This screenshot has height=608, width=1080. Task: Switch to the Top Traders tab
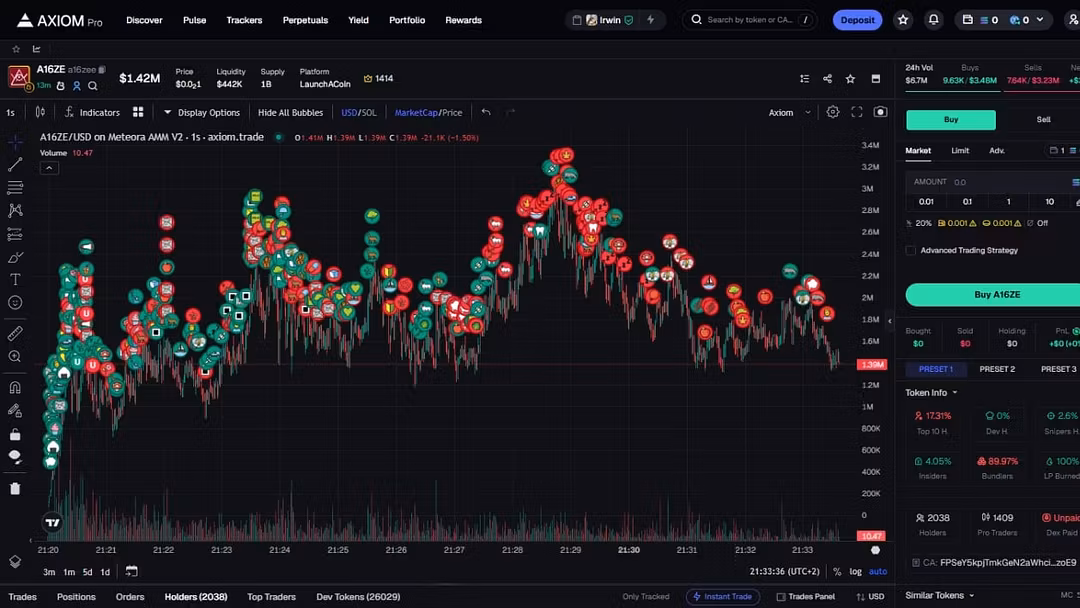(x=271, y=597)
